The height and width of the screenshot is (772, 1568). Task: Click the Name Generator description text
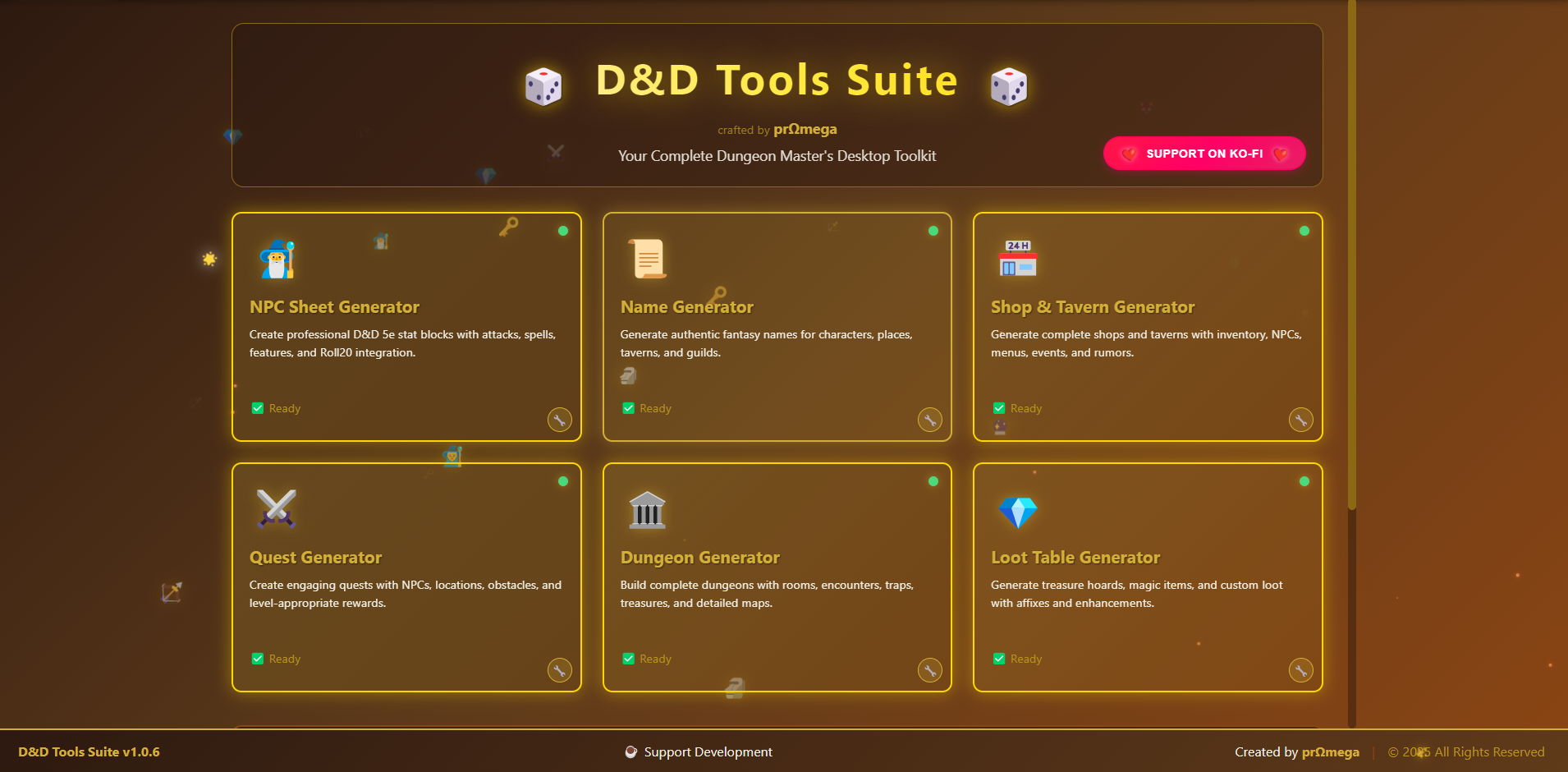pyautogui.click(x=767, y=343)
